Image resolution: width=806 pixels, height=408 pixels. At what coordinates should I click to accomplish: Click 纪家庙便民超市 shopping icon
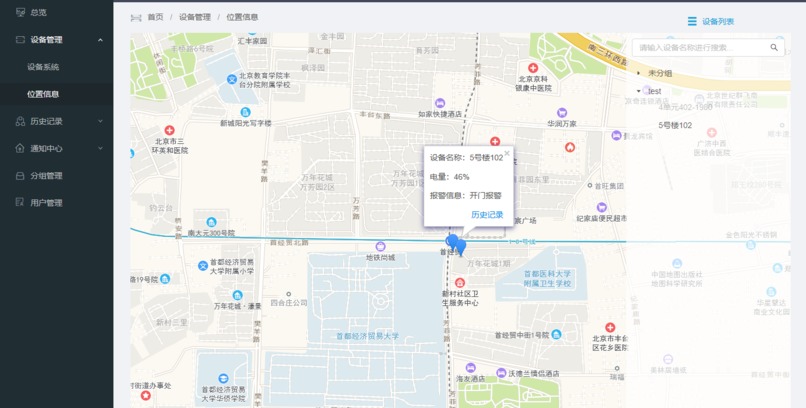coord(601,208)
